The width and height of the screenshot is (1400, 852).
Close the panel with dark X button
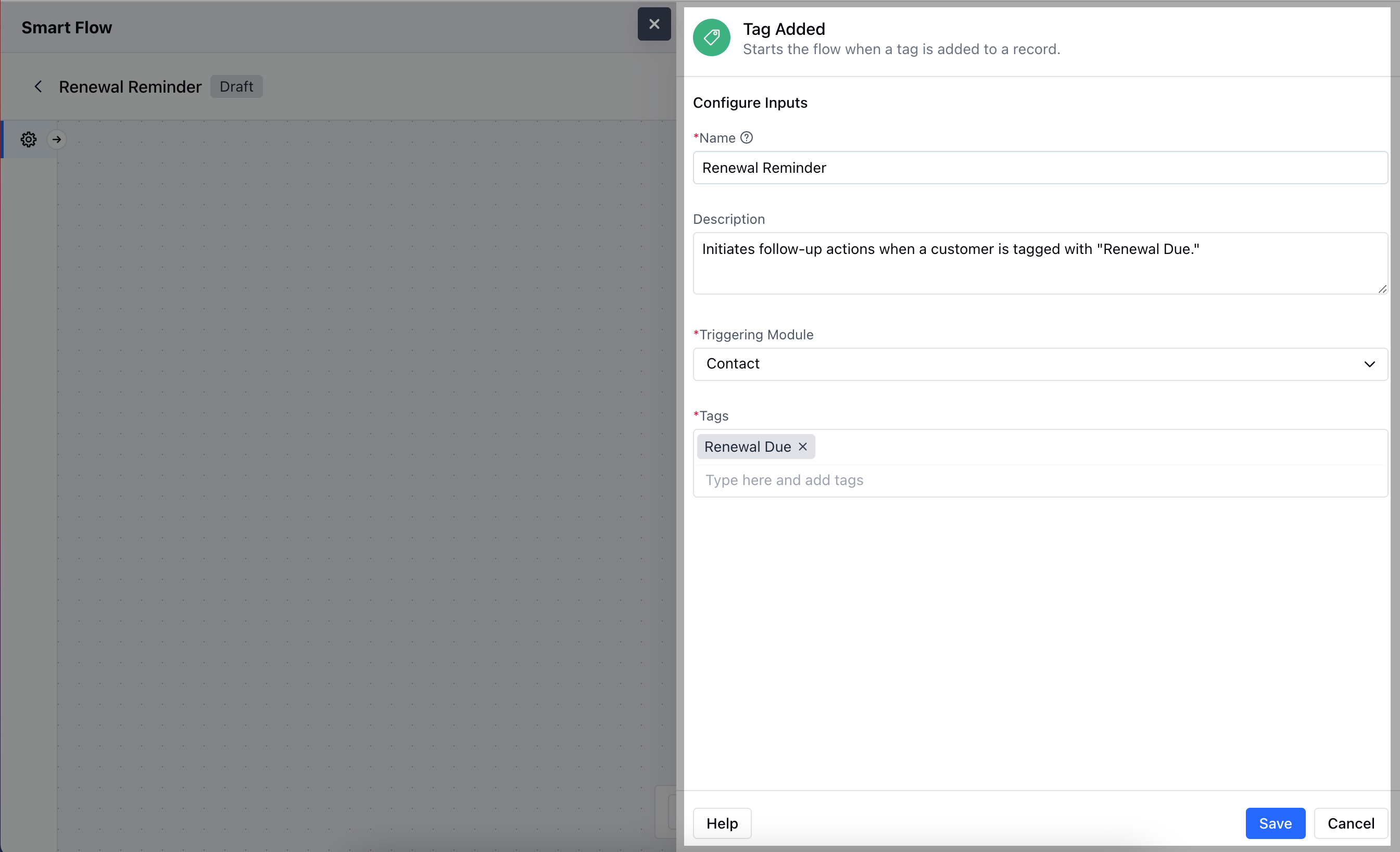click(x=653, y=24)
